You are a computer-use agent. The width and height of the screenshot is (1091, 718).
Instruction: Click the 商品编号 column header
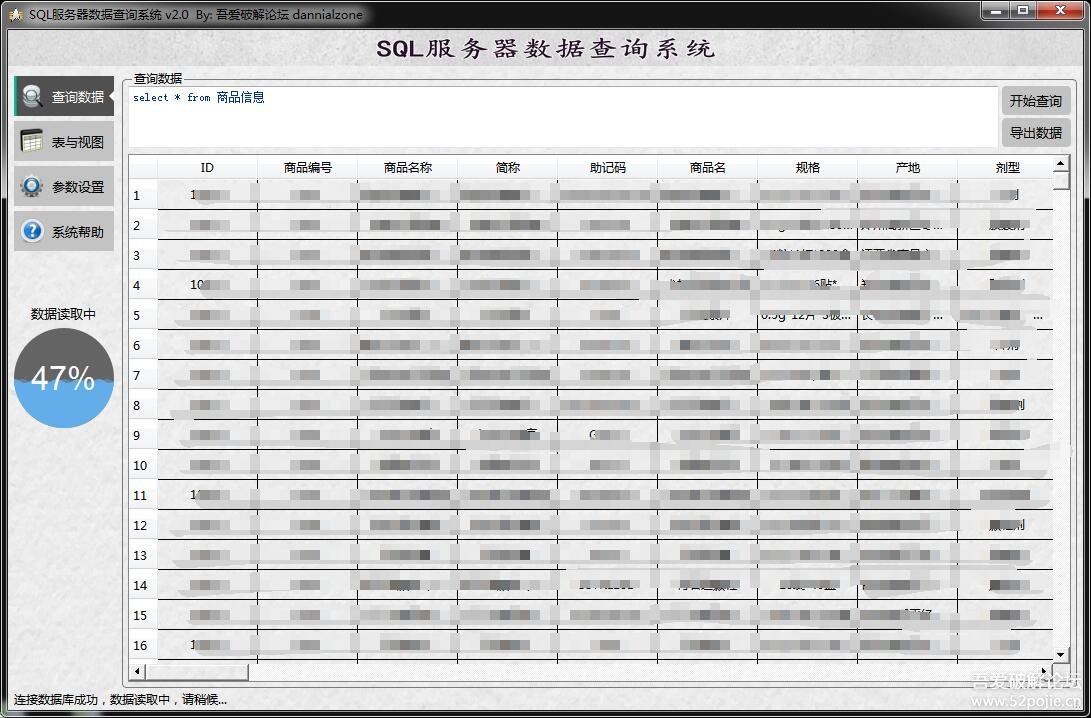(308, 168)
